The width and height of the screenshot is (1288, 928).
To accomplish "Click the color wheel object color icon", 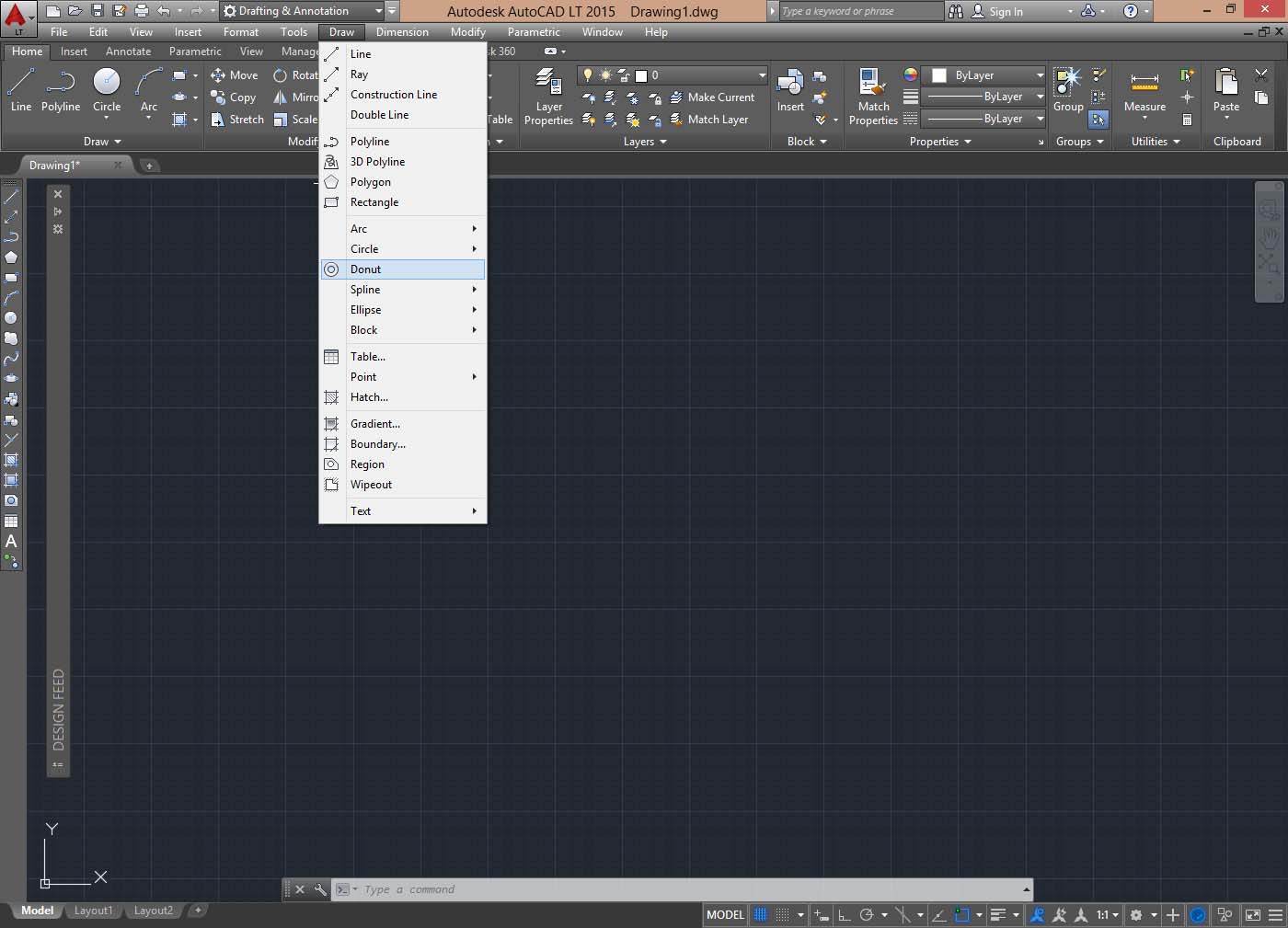I will [x=910, y=75].
